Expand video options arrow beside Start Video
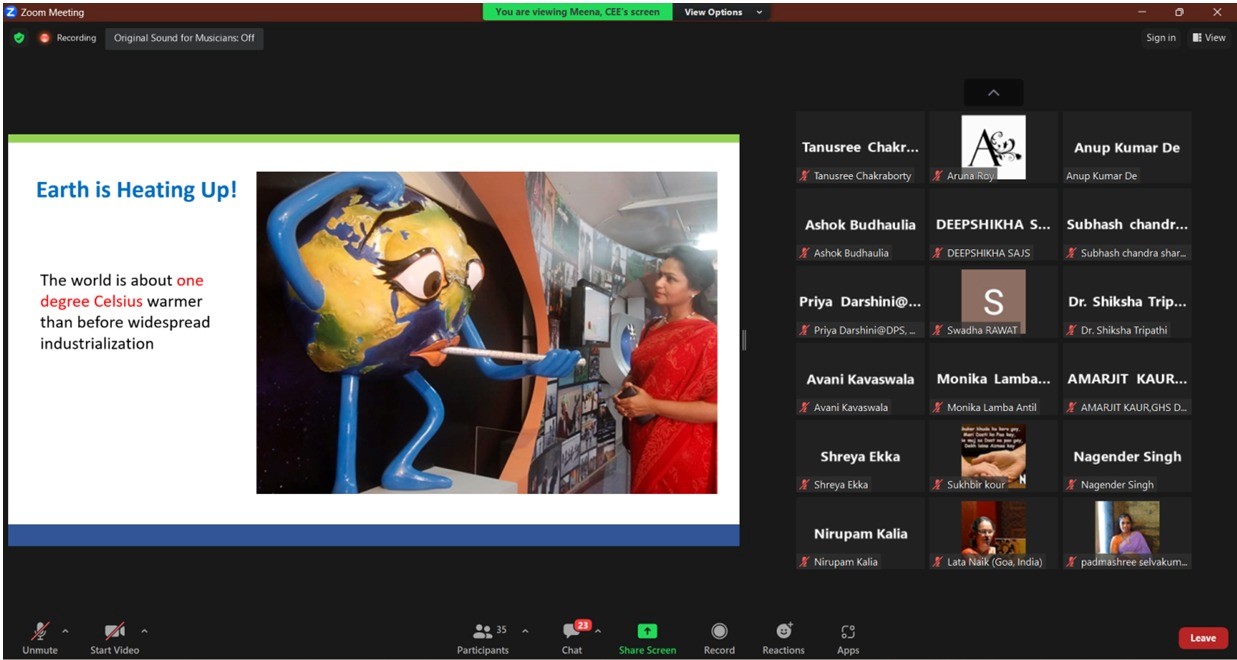The width and height of the screenshot is (1237, 660). [x=144, y=631]
